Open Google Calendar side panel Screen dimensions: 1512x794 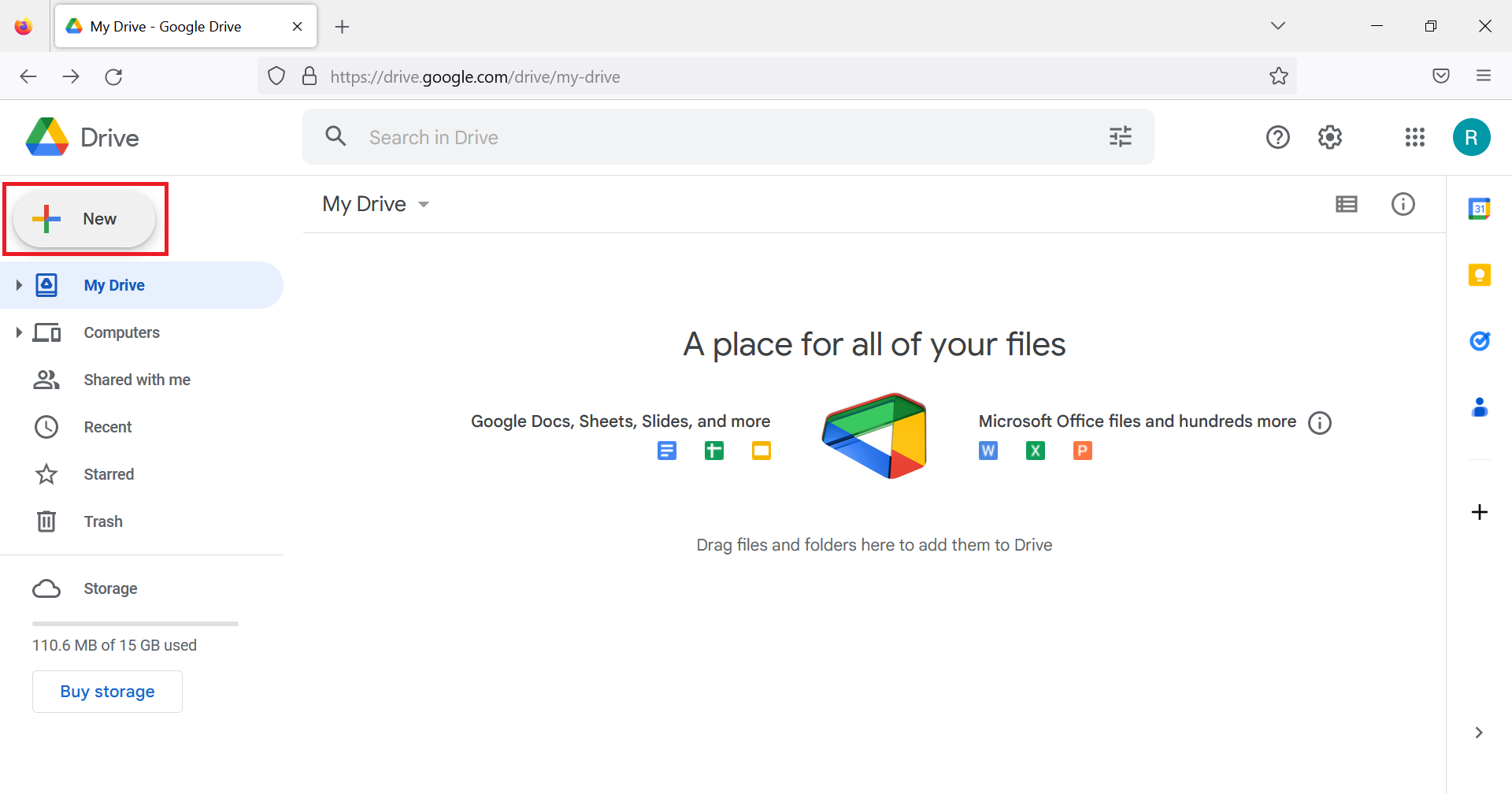[1480, 209]
